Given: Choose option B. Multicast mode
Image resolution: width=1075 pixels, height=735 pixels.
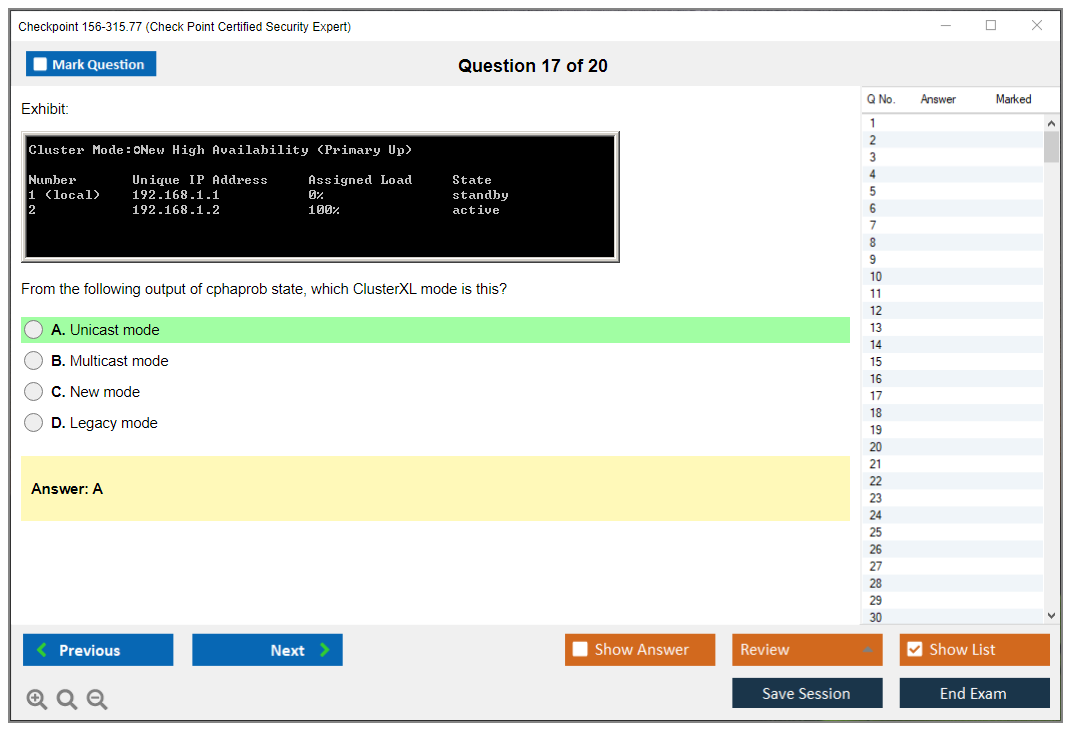Looking at the screenshot, I should (x=34, y=361).
